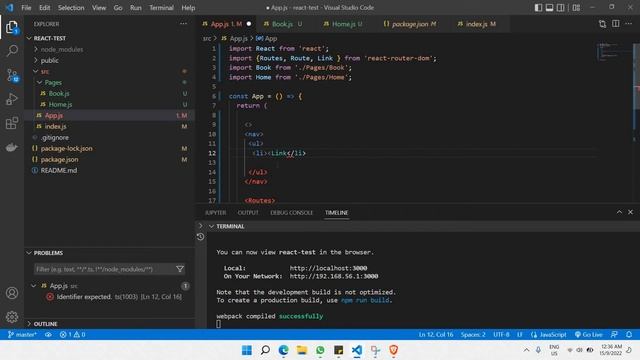Image resolution: width=640 pixels, height=360 pixels.
Task: Close the bottom panel
Action: (x=630, y=212)
